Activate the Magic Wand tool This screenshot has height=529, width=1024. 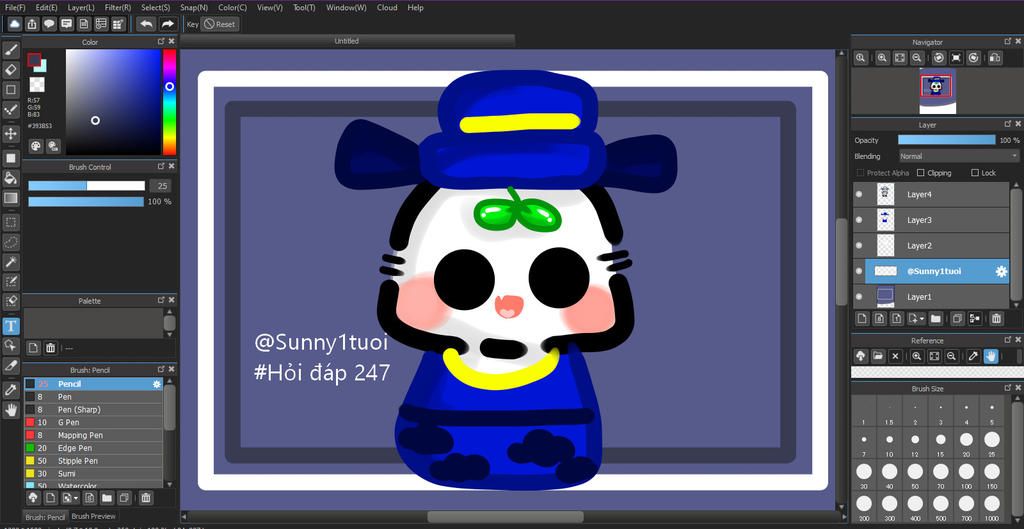10,262
